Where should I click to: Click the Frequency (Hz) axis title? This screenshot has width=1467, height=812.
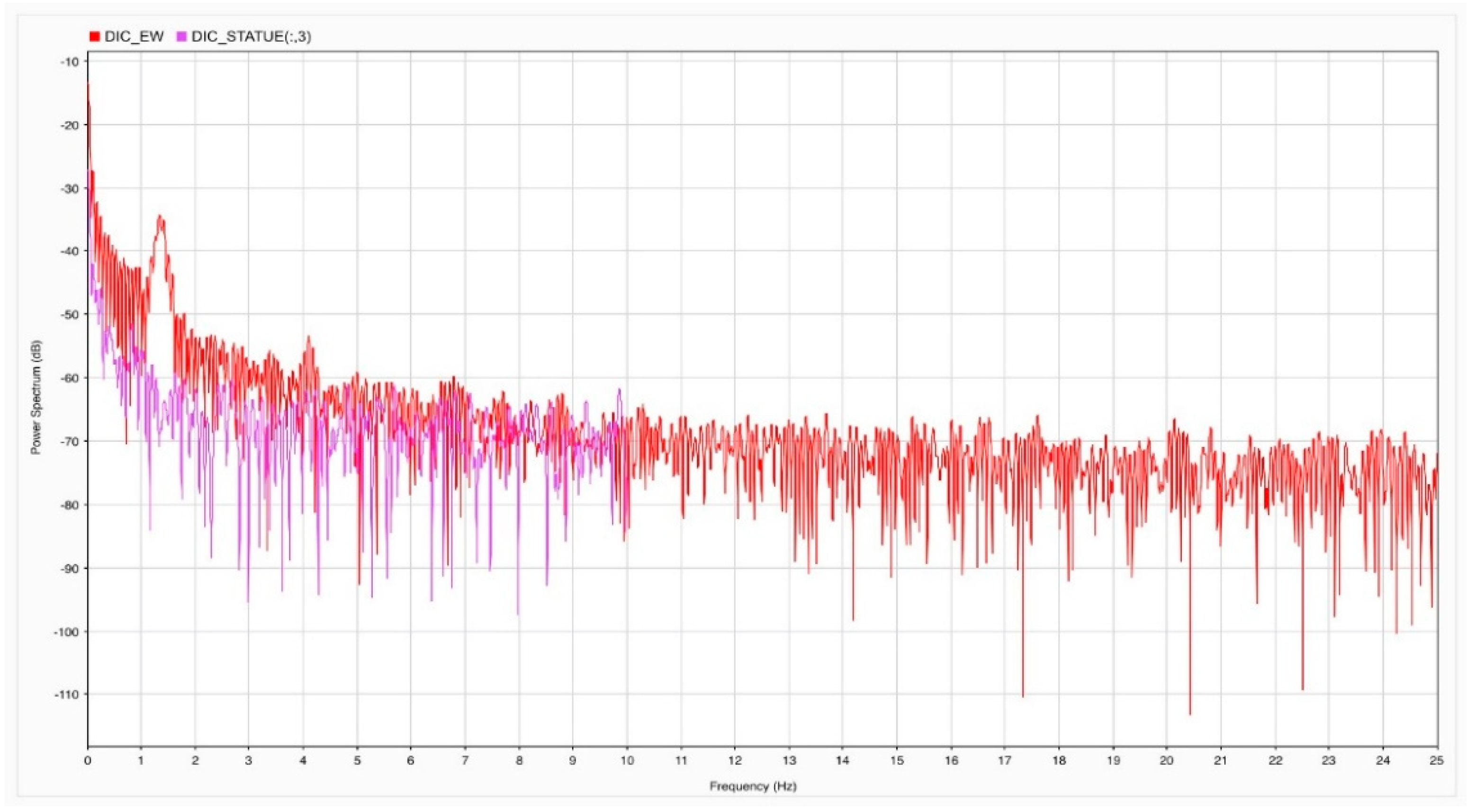[752, 786]
